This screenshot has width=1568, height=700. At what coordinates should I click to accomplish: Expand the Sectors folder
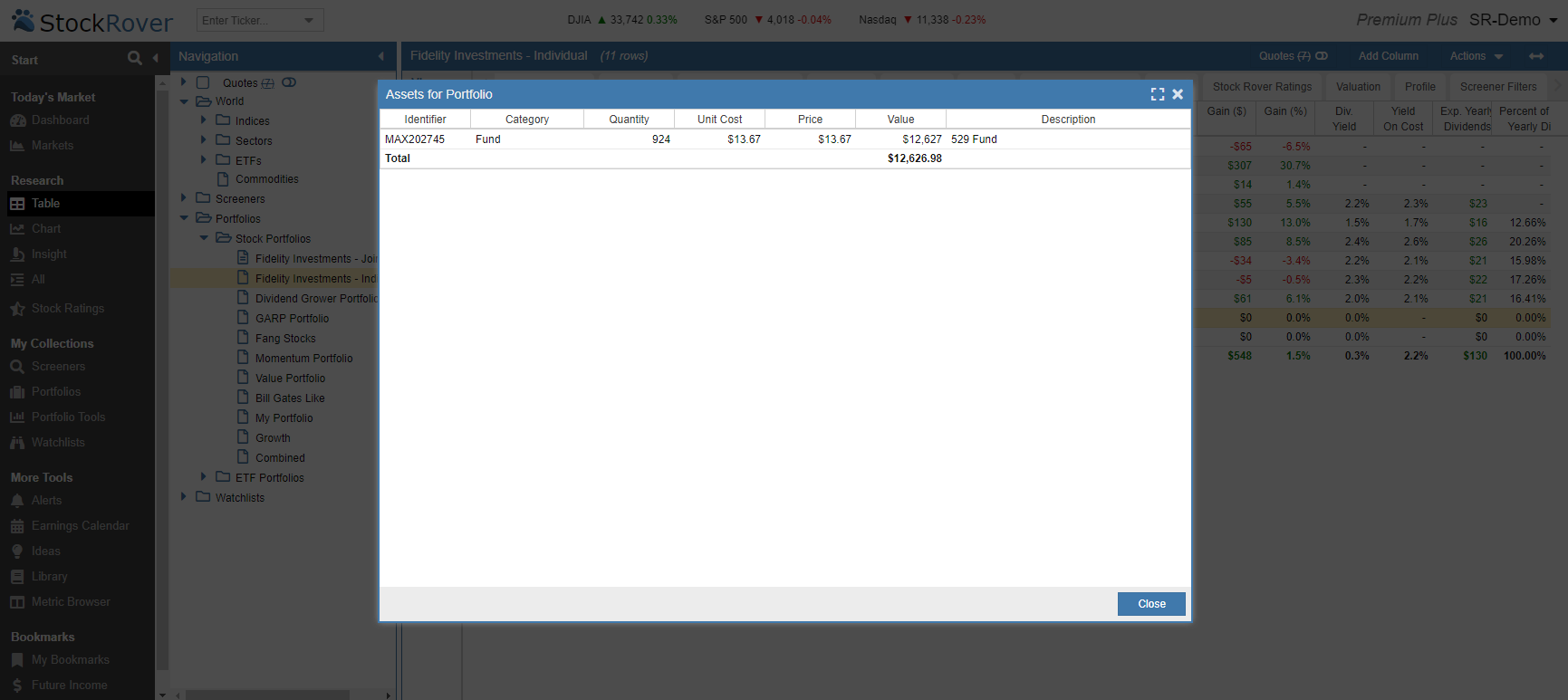(x=204, y=140)
